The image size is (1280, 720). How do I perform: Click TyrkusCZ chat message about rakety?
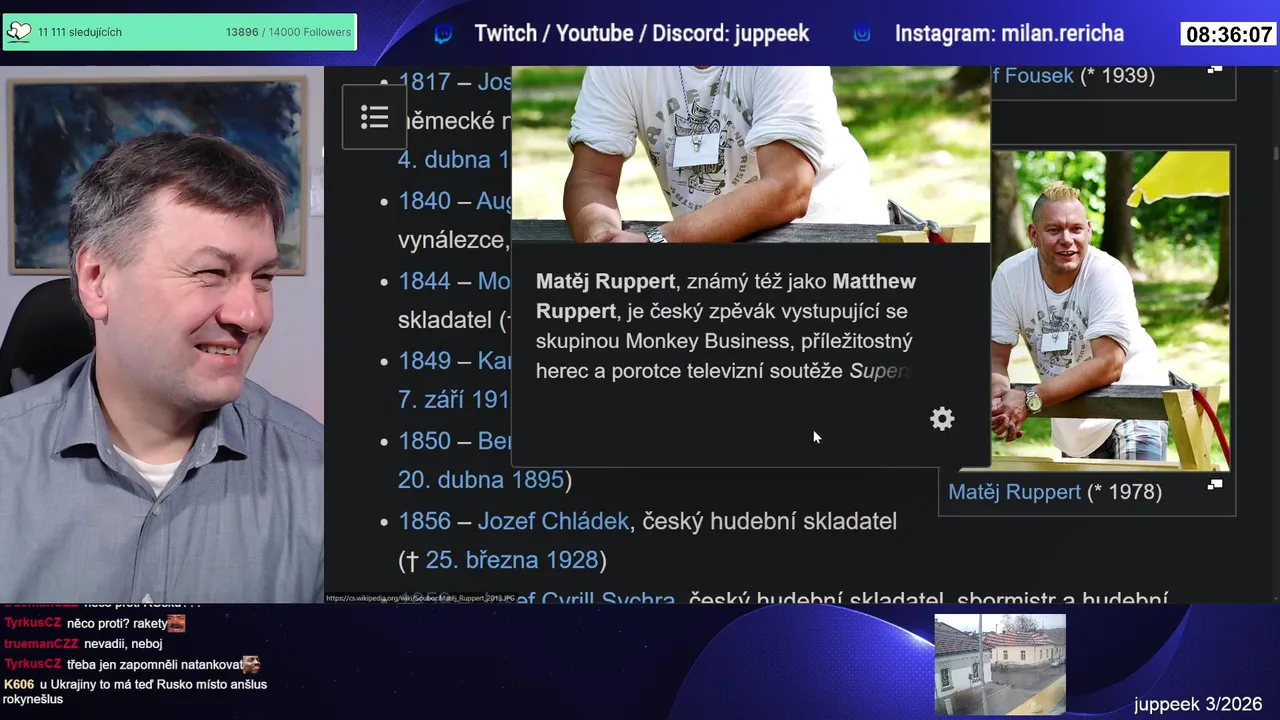(94, 623)
